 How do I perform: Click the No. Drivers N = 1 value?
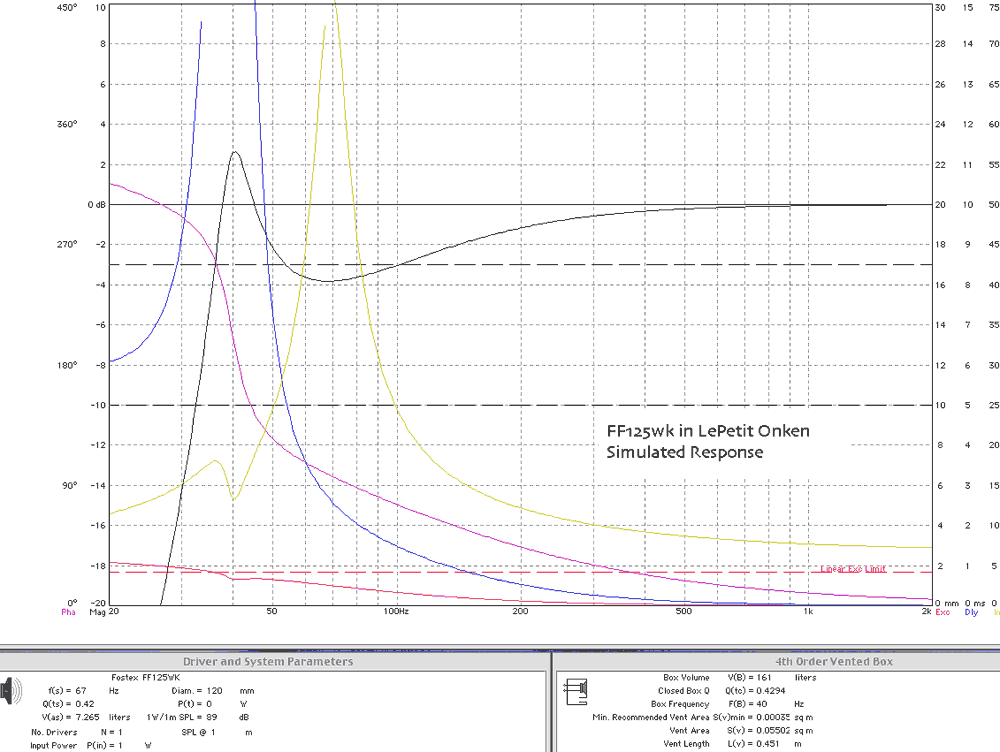click(x=77, y=732)
